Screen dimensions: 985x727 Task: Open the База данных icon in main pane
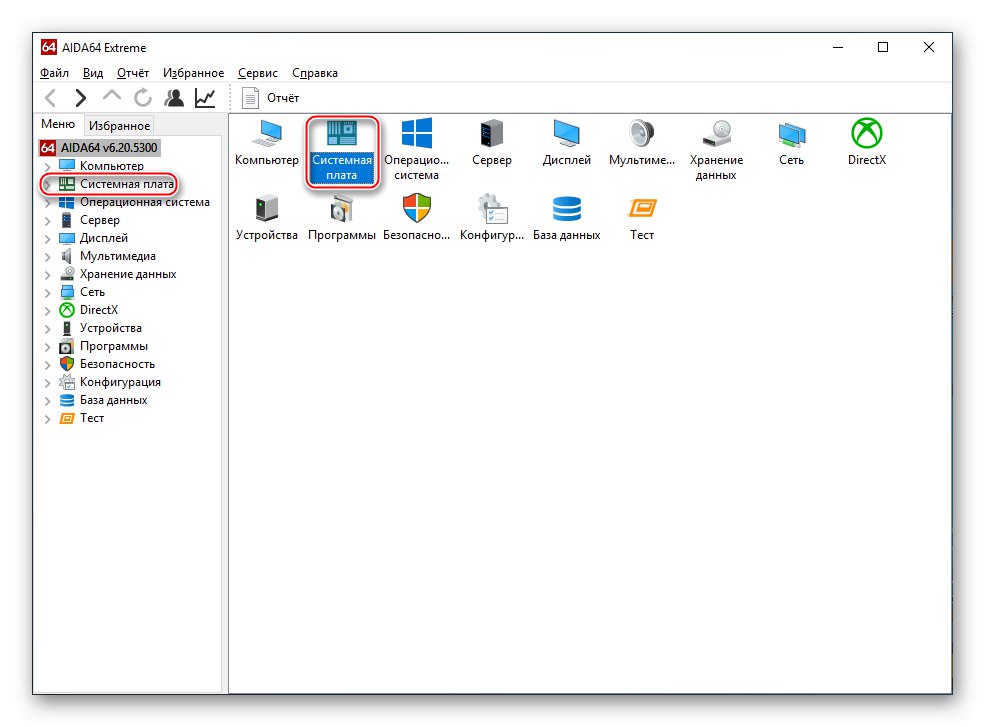(567, 217)
